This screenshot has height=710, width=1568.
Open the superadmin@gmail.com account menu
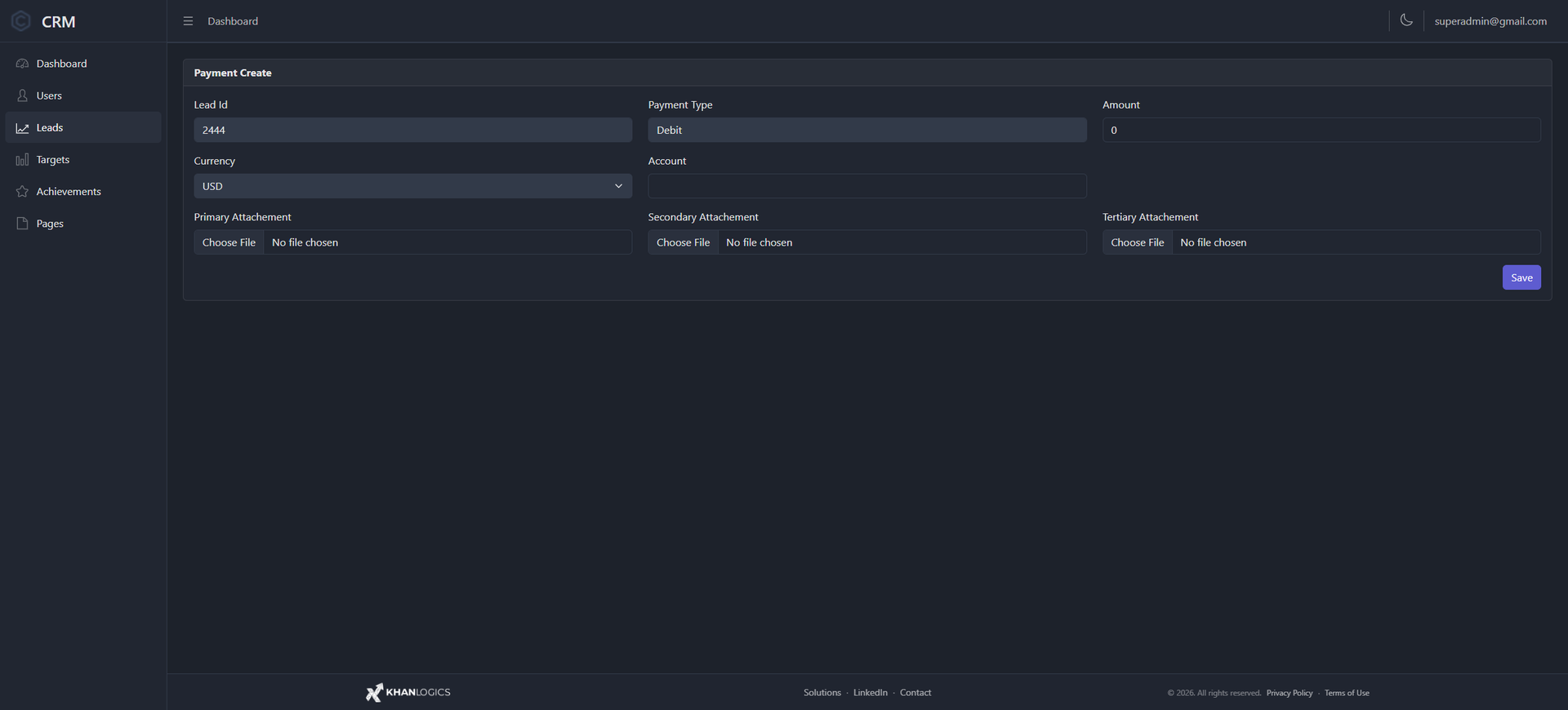pyautogui.click(x=1490, y=21)
